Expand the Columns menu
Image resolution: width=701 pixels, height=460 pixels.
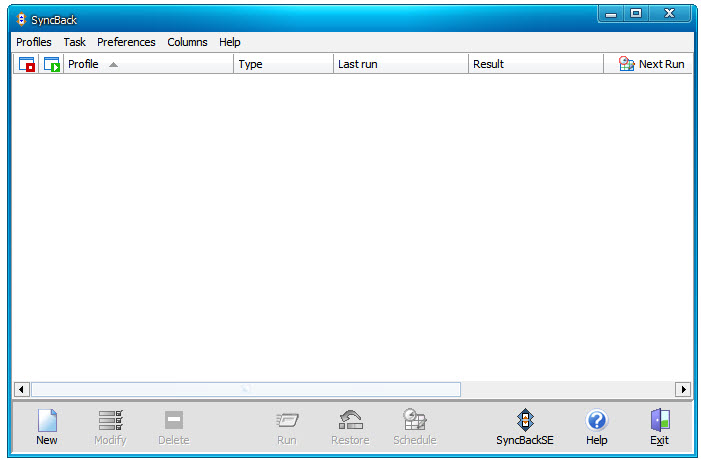click(187, 42)
